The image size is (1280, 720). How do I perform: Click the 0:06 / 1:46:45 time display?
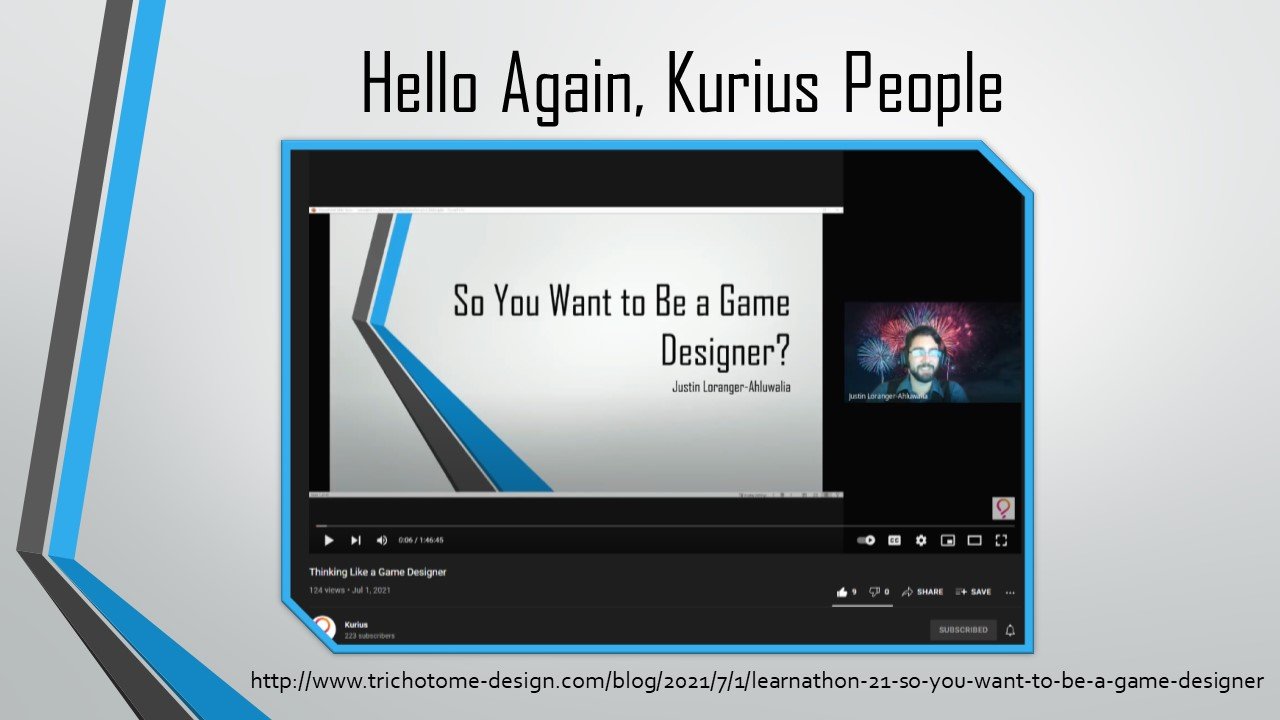point(421,540)
